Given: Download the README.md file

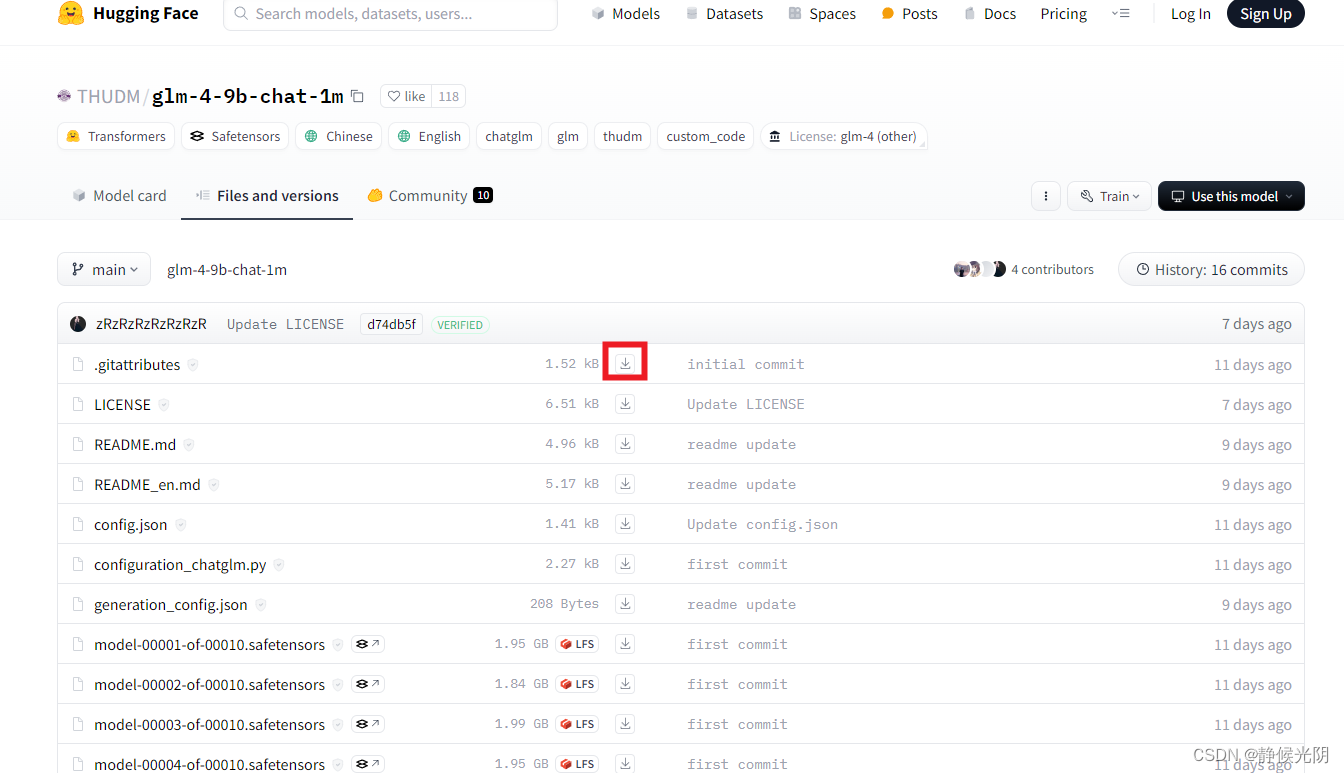Looking at the screenshot, I should click(x=625, y=444).
